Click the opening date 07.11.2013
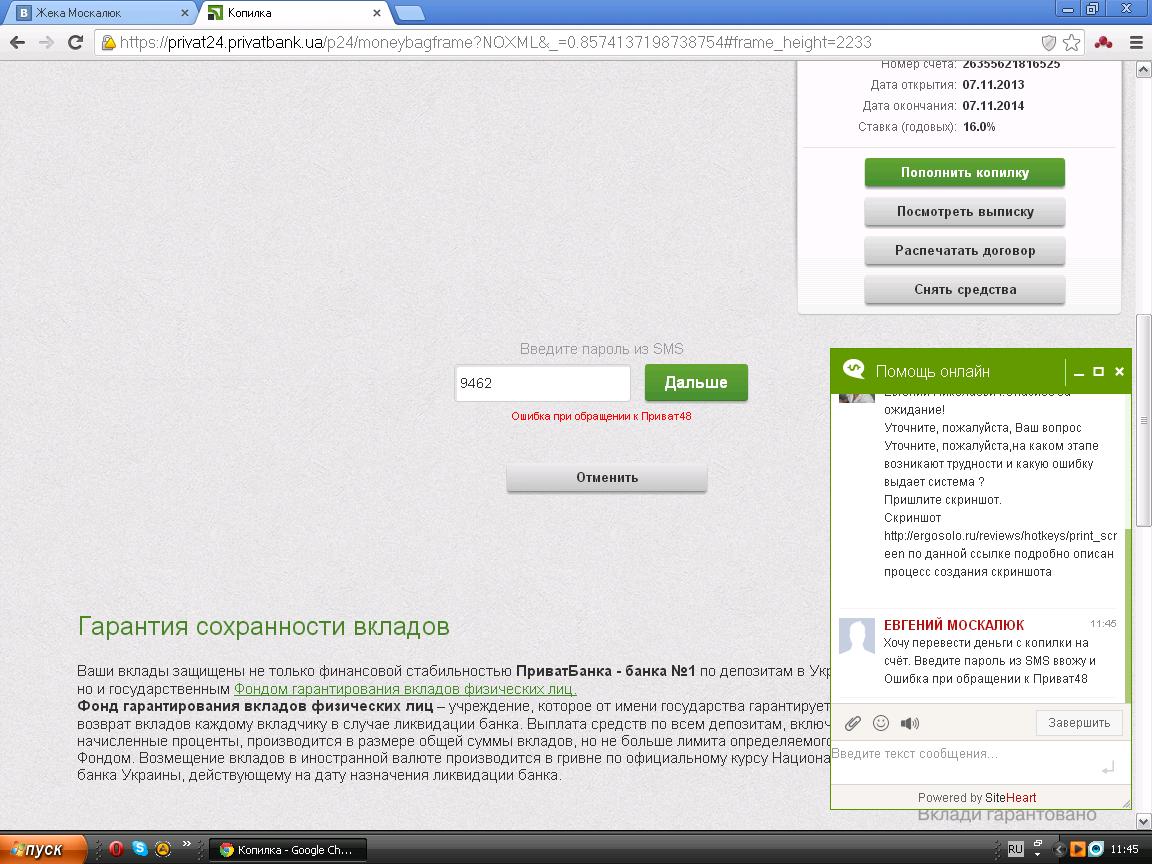The height and width of the screenshot is (864, 1152). 993,84
